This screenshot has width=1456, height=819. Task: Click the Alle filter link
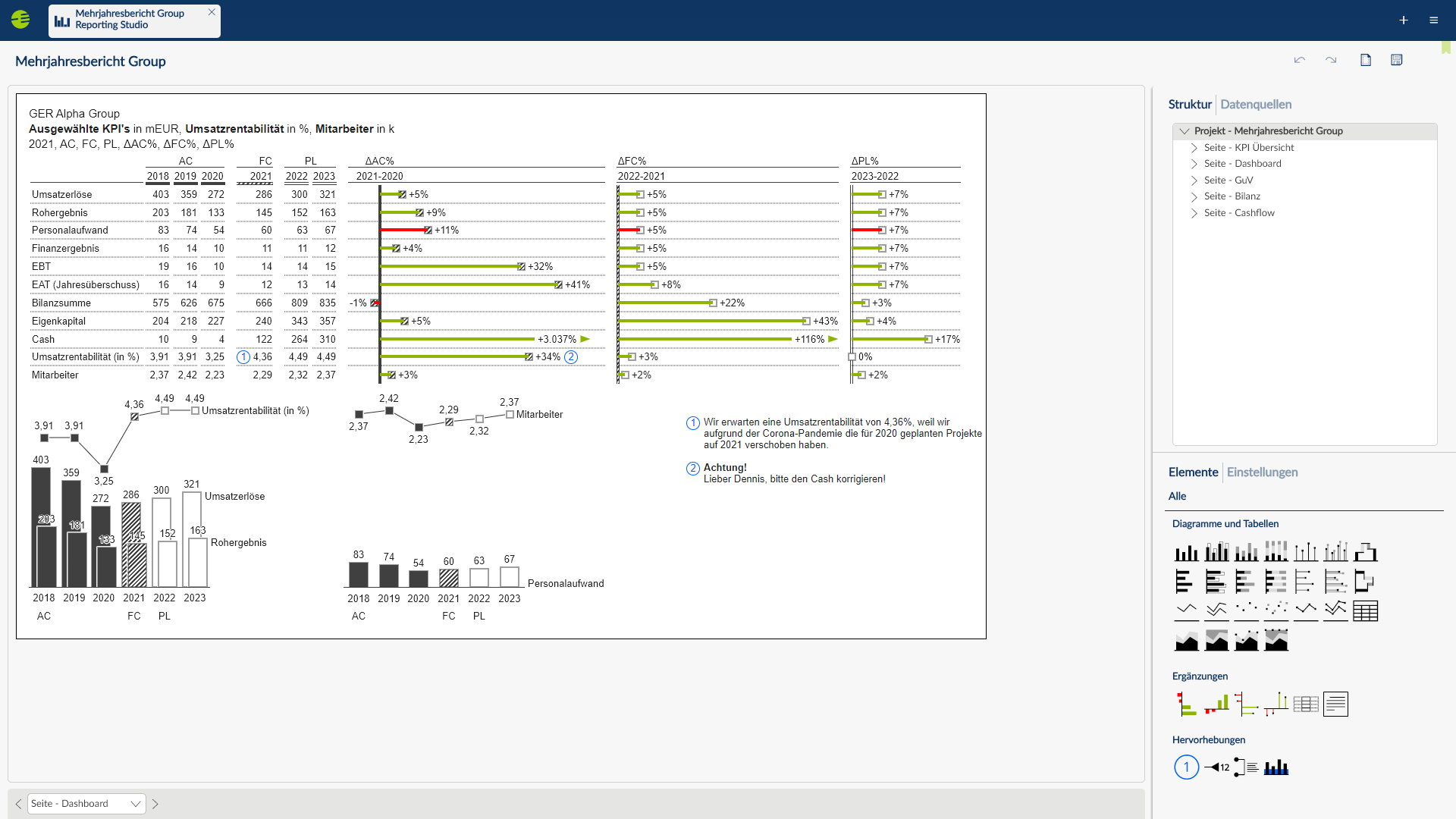(1177, 497)
